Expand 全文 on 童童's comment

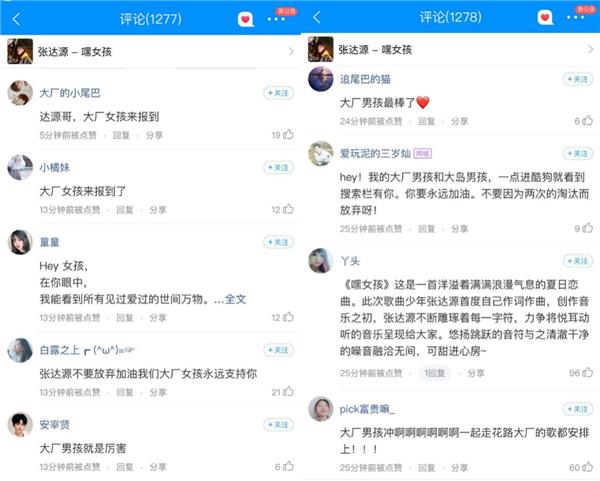coord(235,299)
